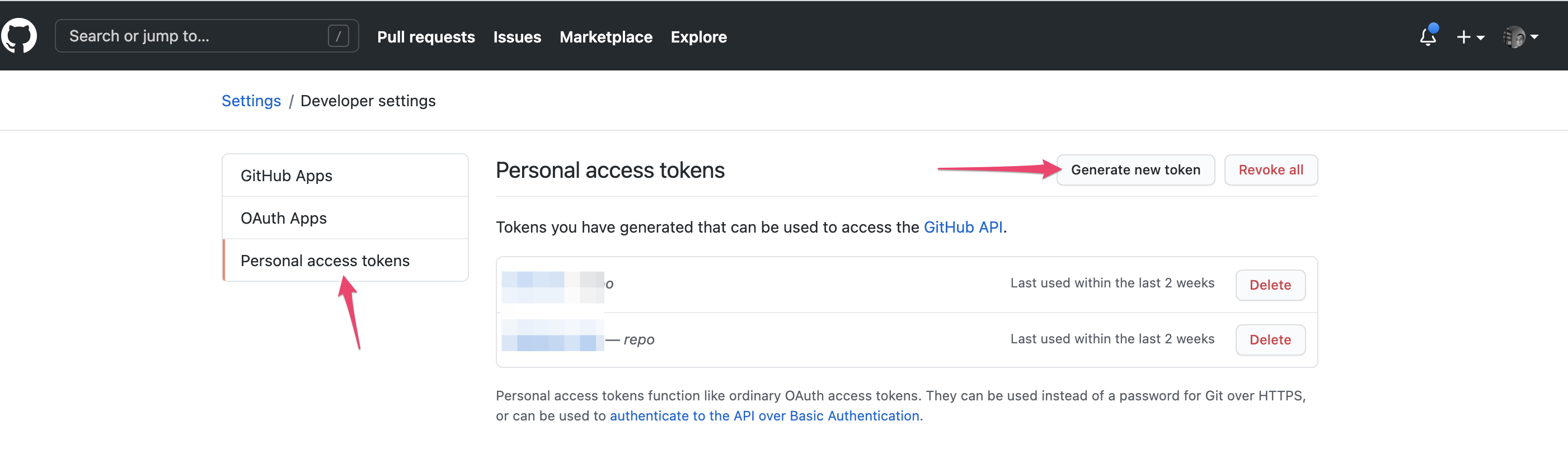Image resolution: width=1568 pixels, height=463 pixels.
Task: Delete the first token in list
Action: point(1270,285)
